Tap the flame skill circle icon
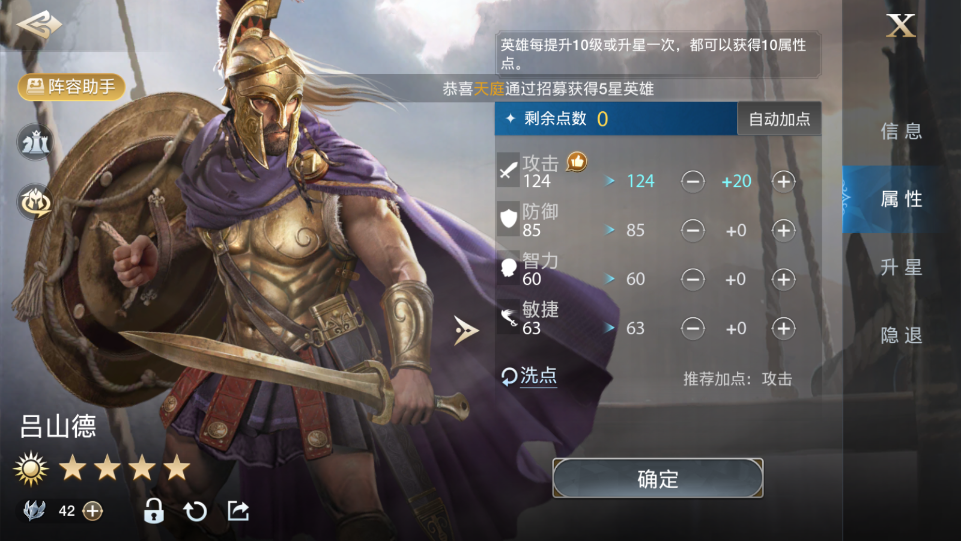The height and width of the screenshot is (541, 961). pos(35,202)
